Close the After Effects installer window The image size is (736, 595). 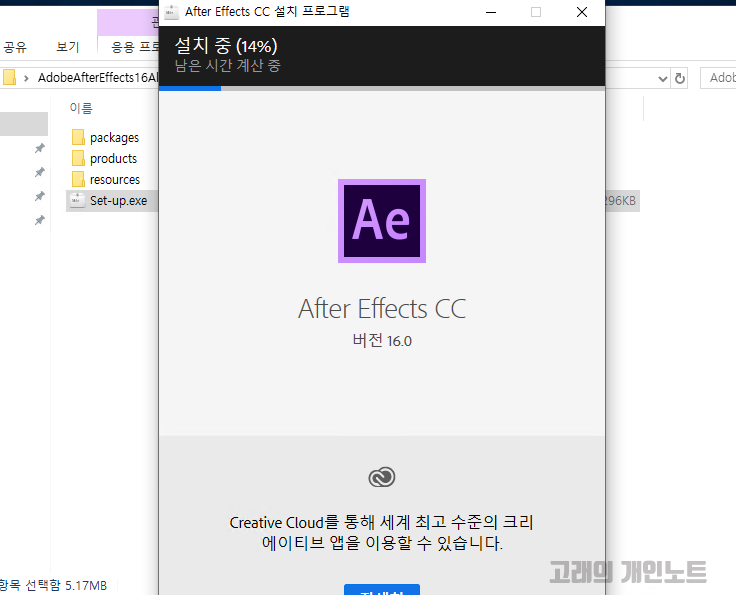(x=582, y=12)
